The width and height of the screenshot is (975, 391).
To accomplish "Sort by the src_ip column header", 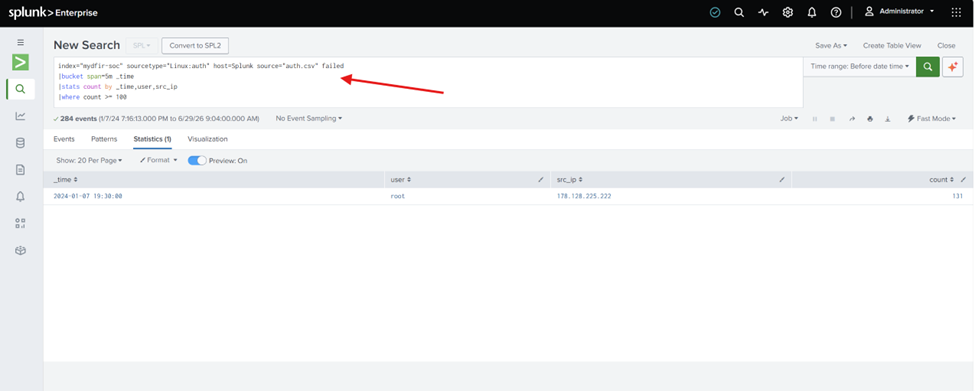I will 570,180.
